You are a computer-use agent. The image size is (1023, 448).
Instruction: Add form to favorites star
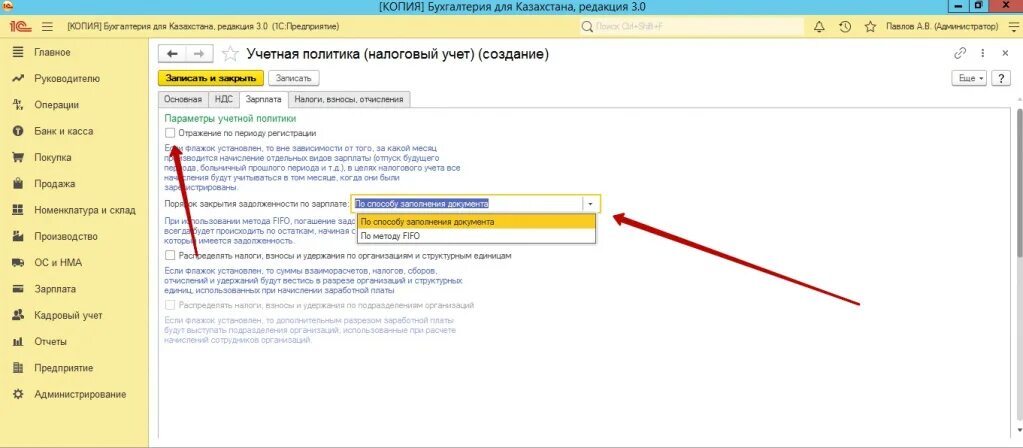(x=229, y=54)
